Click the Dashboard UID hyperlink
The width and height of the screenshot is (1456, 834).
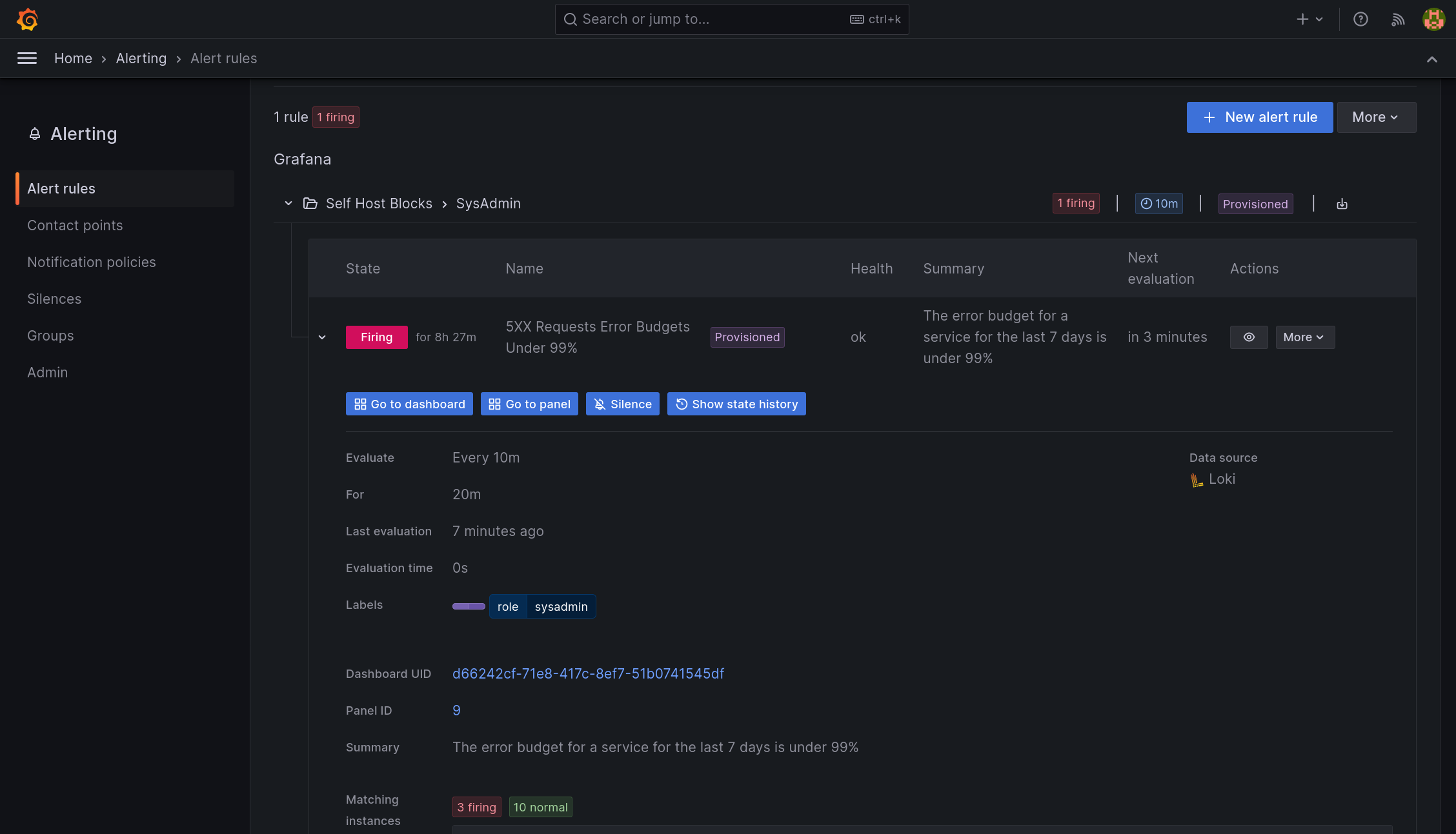(588, 673)
